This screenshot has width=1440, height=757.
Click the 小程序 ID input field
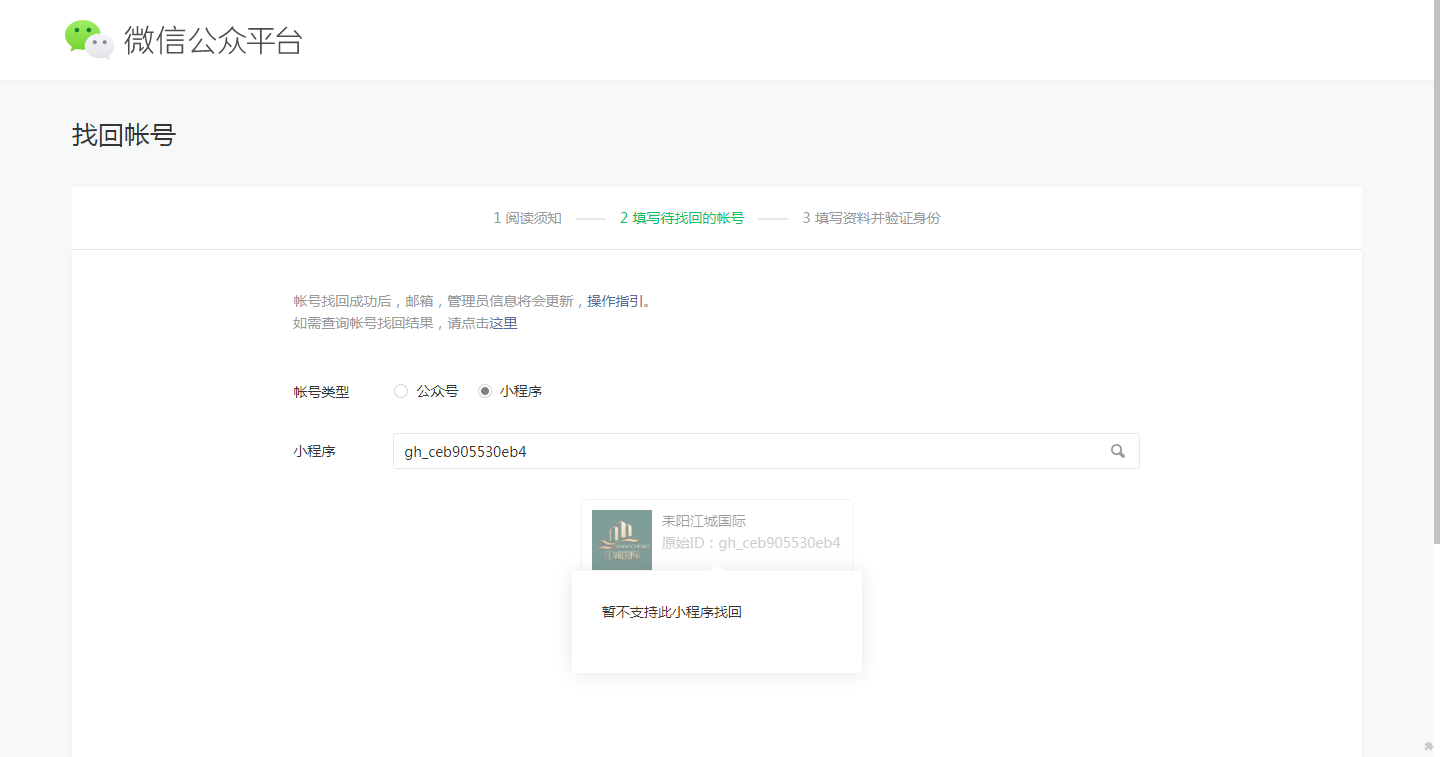(x=766, y=451)
